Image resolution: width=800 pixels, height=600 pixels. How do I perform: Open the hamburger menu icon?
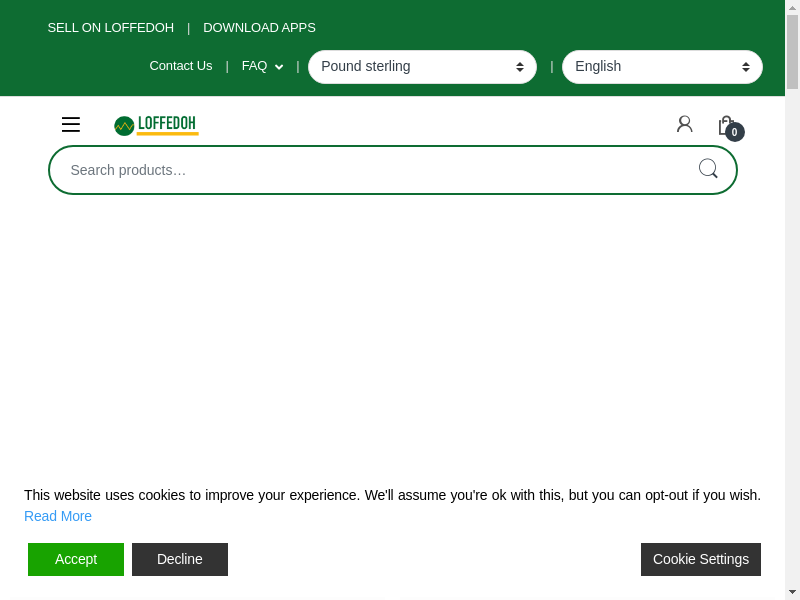pyautogui.click(x=71, y=125)
